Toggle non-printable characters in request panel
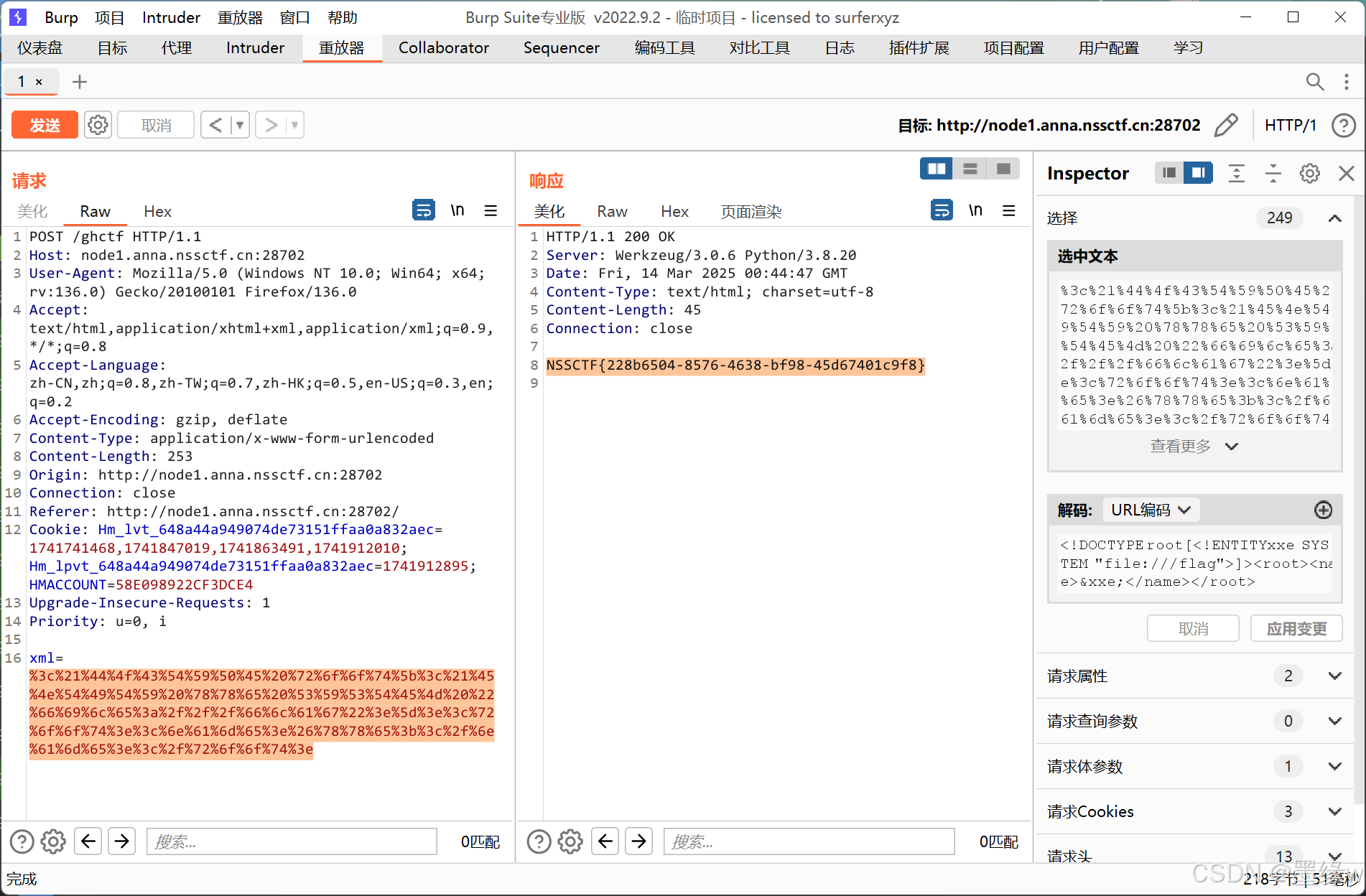This screenshot has width=1366, height=896. tap(457, 210)
